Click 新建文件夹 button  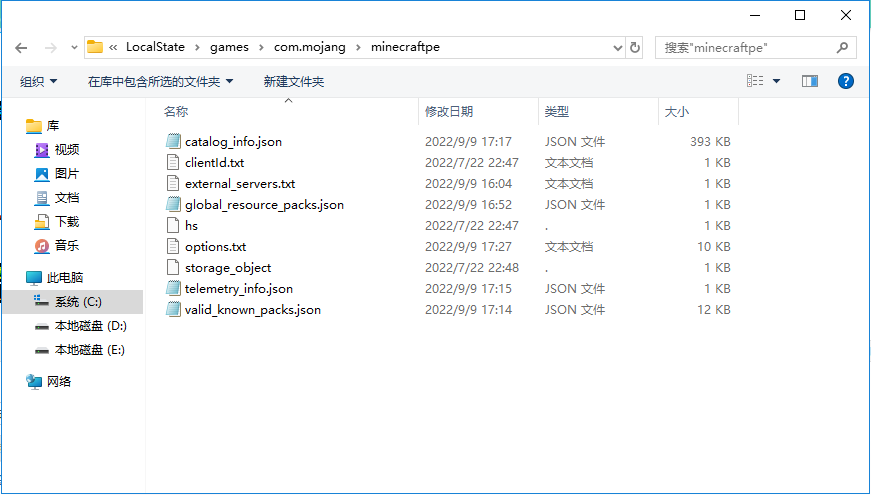coord(294,82)
